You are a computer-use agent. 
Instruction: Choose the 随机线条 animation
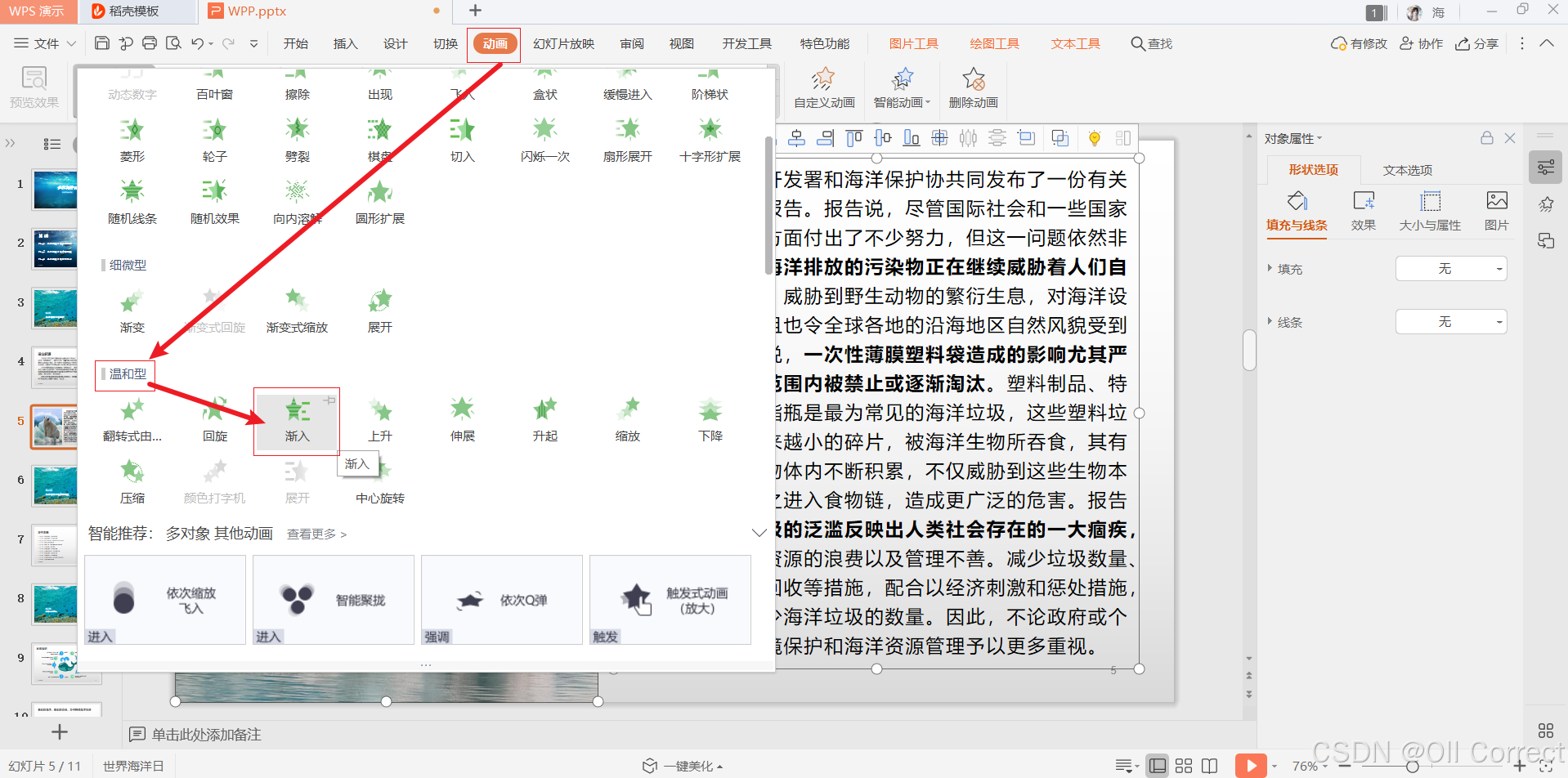[132, 202]
